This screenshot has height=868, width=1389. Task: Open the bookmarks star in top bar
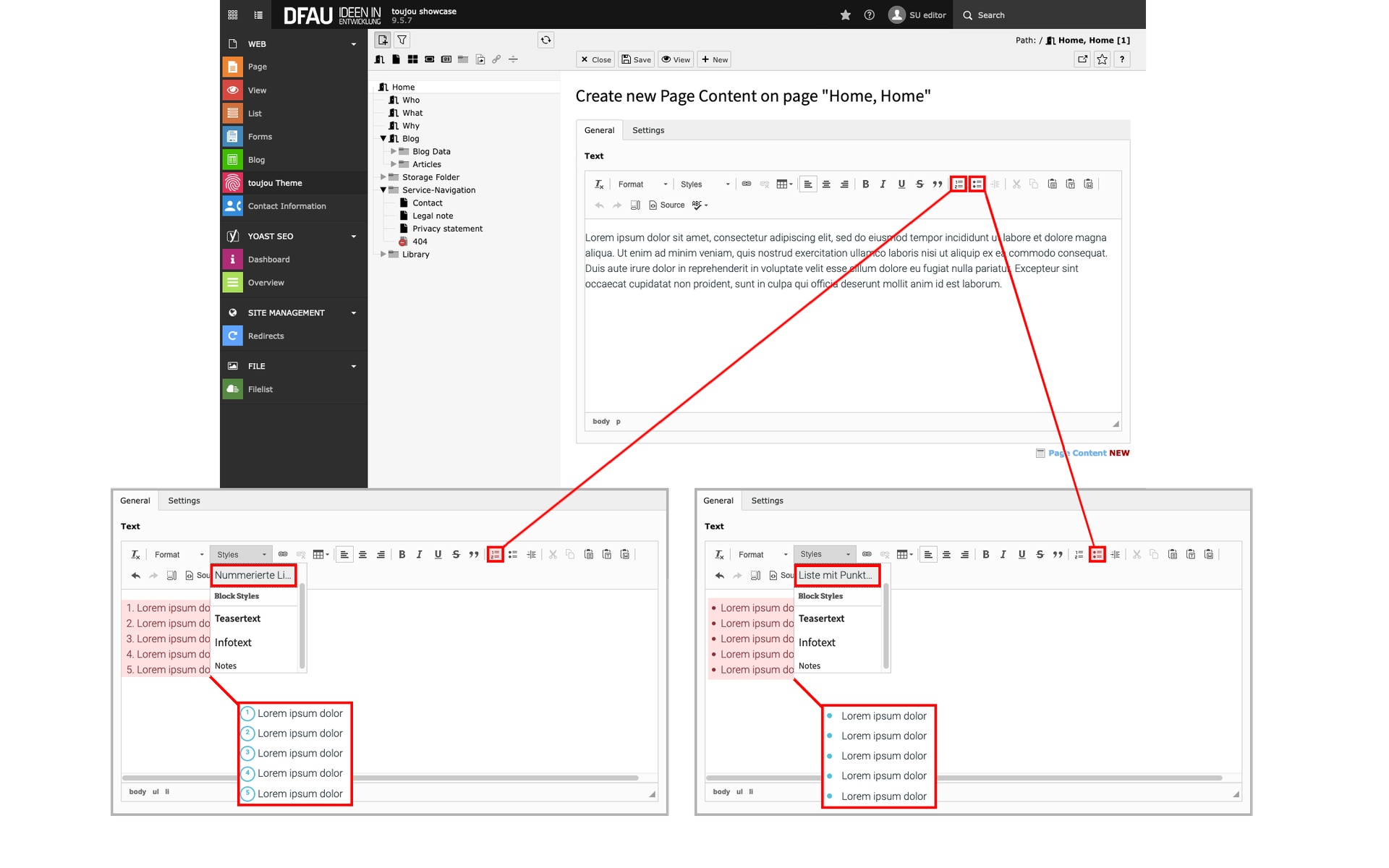pos(845,15)
